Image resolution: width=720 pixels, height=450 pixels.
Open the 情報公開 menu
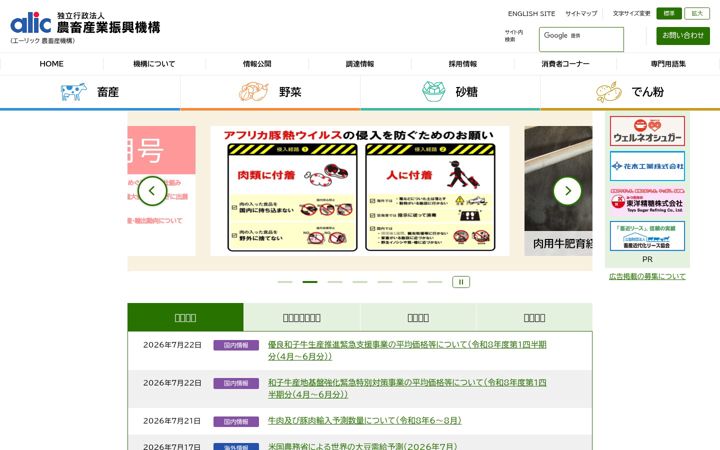pos(257,64)
